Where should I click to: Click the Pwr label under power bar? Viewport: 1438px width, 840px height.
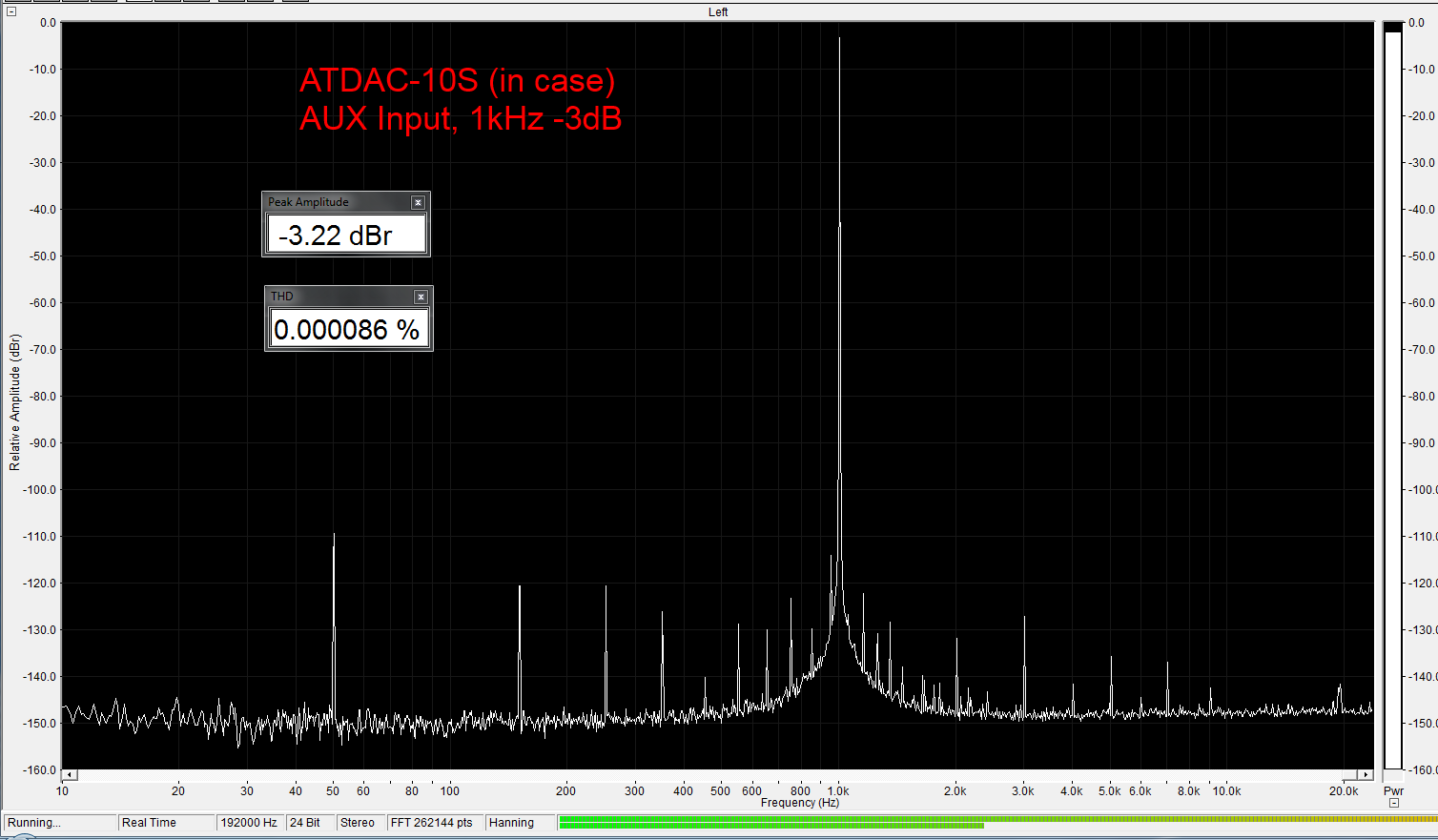pos(1393,790)
